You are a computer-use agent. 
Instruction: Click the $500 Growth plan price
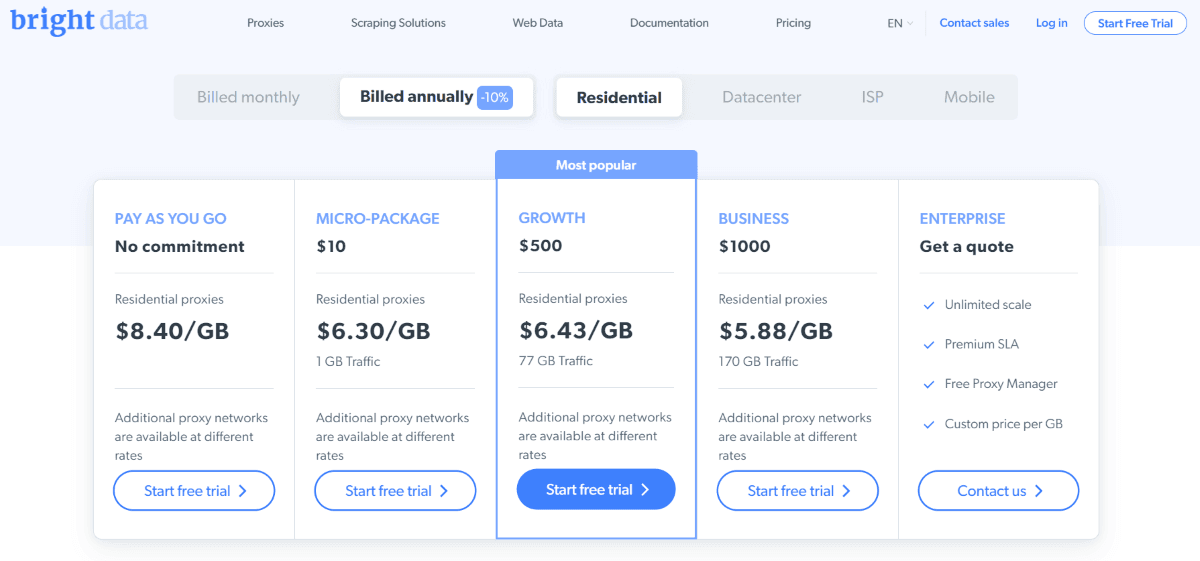(x=541, y=245)
